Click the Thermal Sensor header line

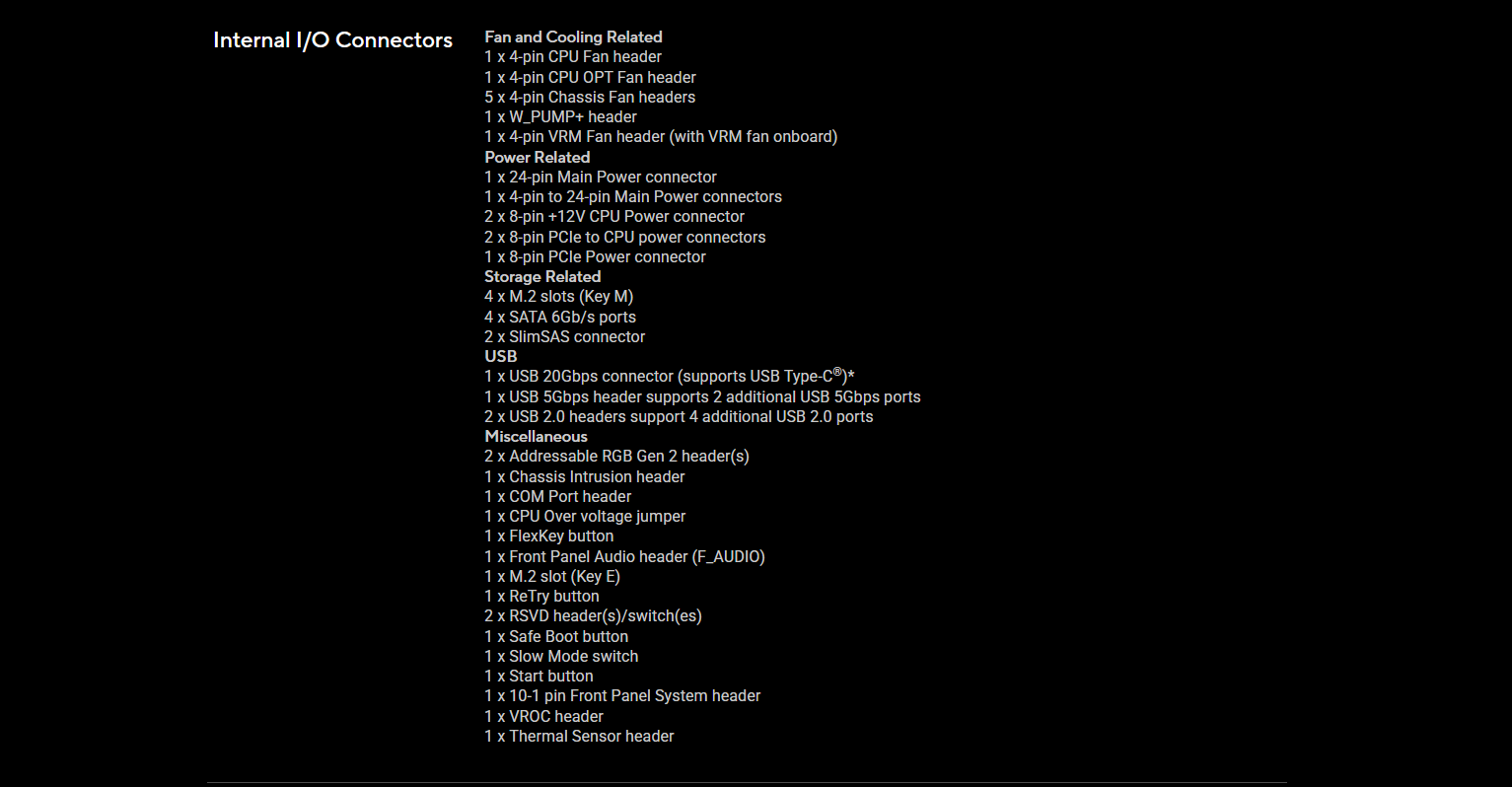[x=579, y=736]
